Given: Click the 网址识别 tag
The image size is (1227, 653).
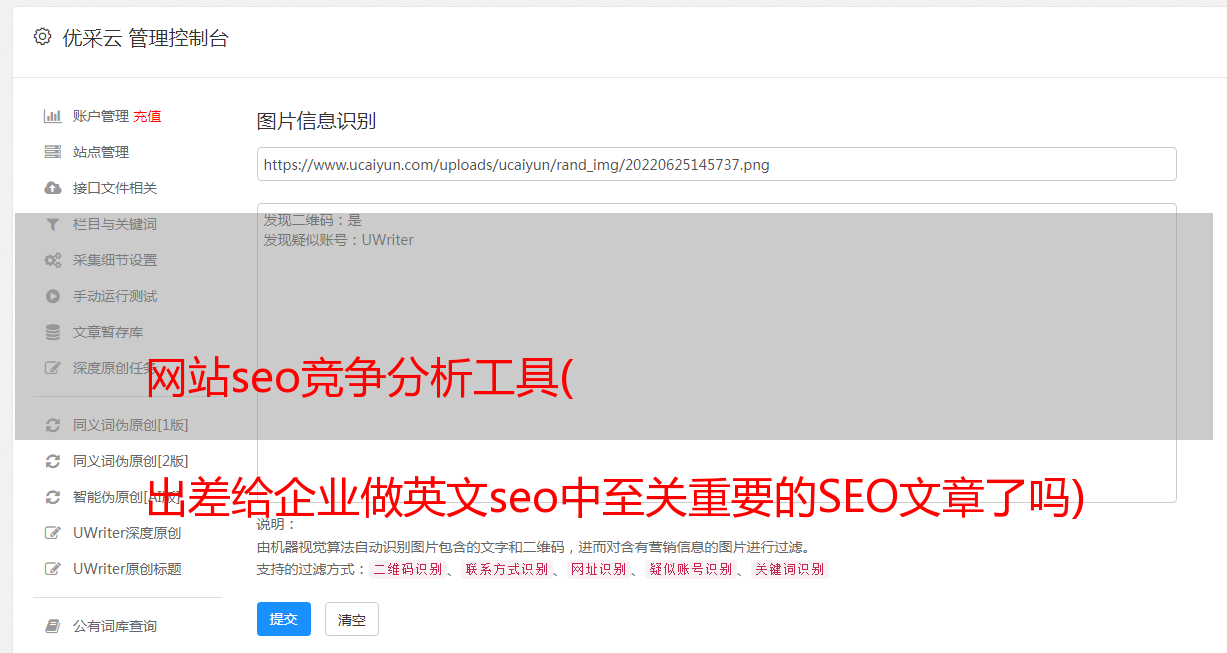Looking at the screenshot, I should point(598,569).
